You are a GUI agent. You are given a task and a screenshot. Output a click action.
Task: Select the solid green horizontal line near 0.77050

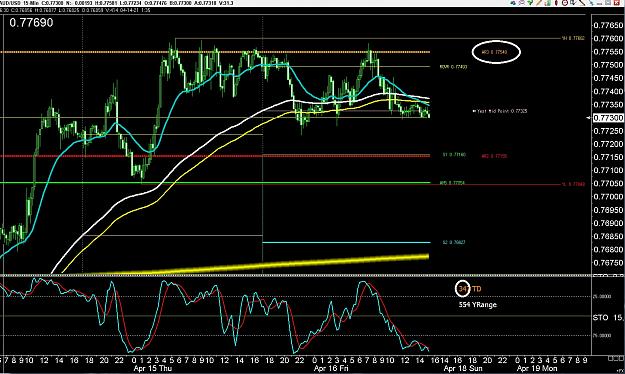coord(215,183)
